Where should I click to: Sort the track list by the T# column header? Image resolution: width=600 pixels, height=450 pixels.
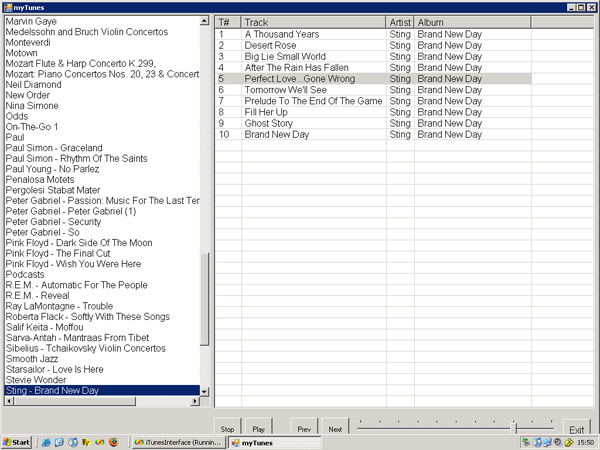pyautogui.click(x=228, y=23)
